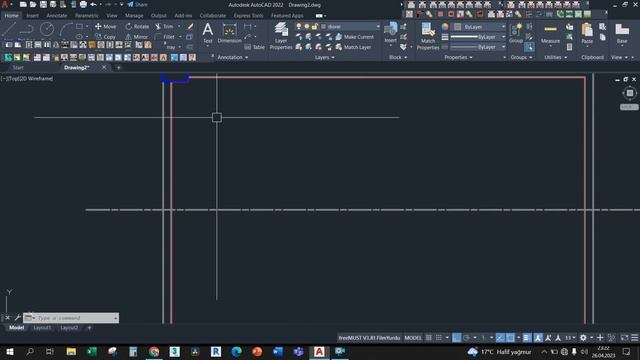Open the Insert ribbon tab
The height and width of the screenshot is (360, 640).
[x=32, y=16]
